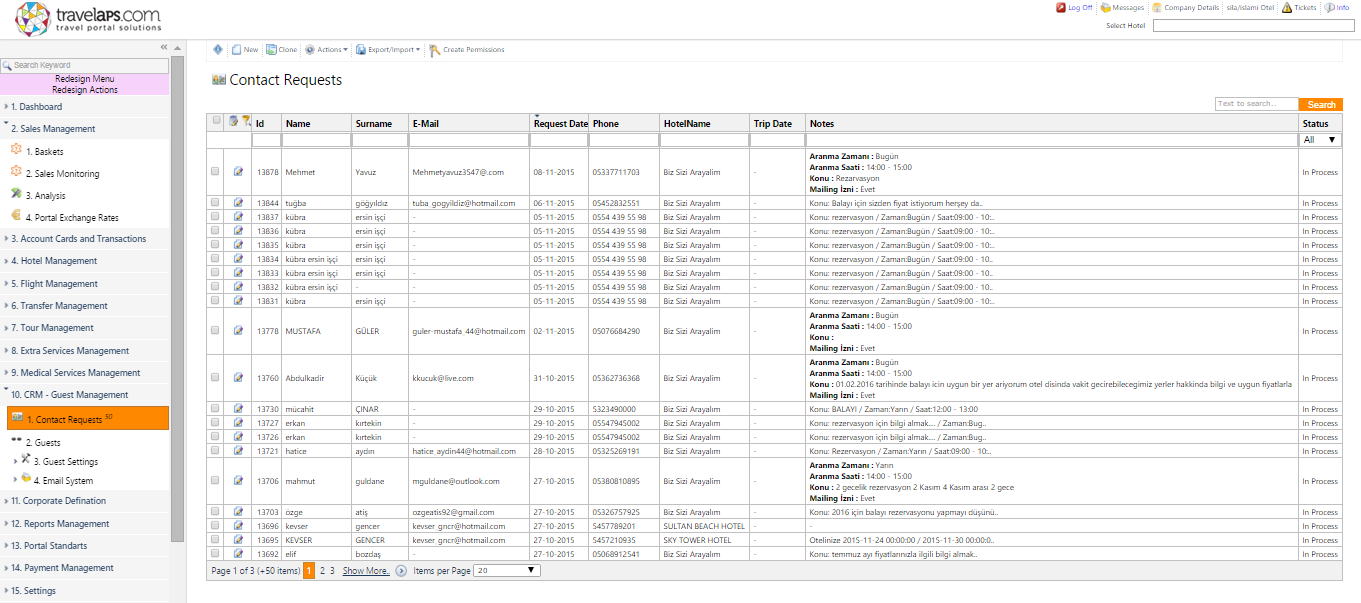Click the Name column filter field
1361x603 pixels.
pyautogui.click(x=316, y=141)
